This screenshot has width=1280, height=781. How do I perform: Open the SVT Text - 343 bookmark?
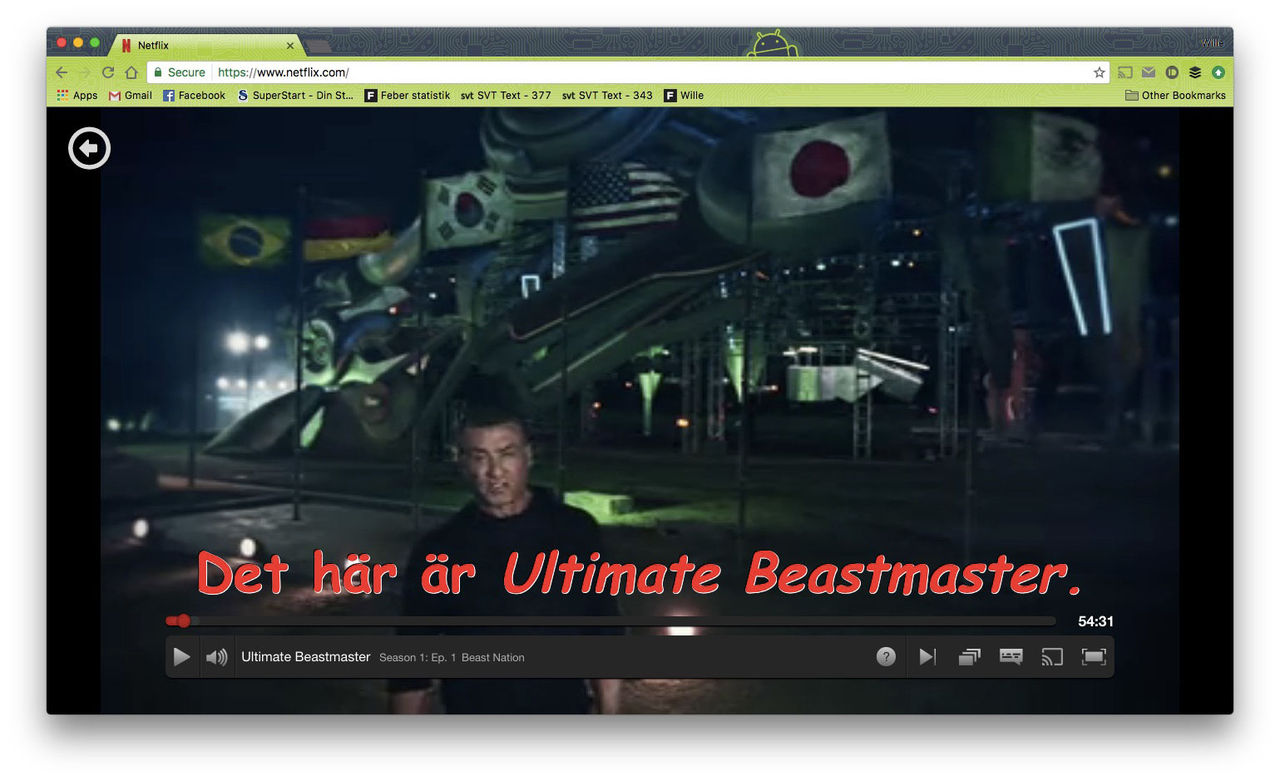(x=607, y=95)
